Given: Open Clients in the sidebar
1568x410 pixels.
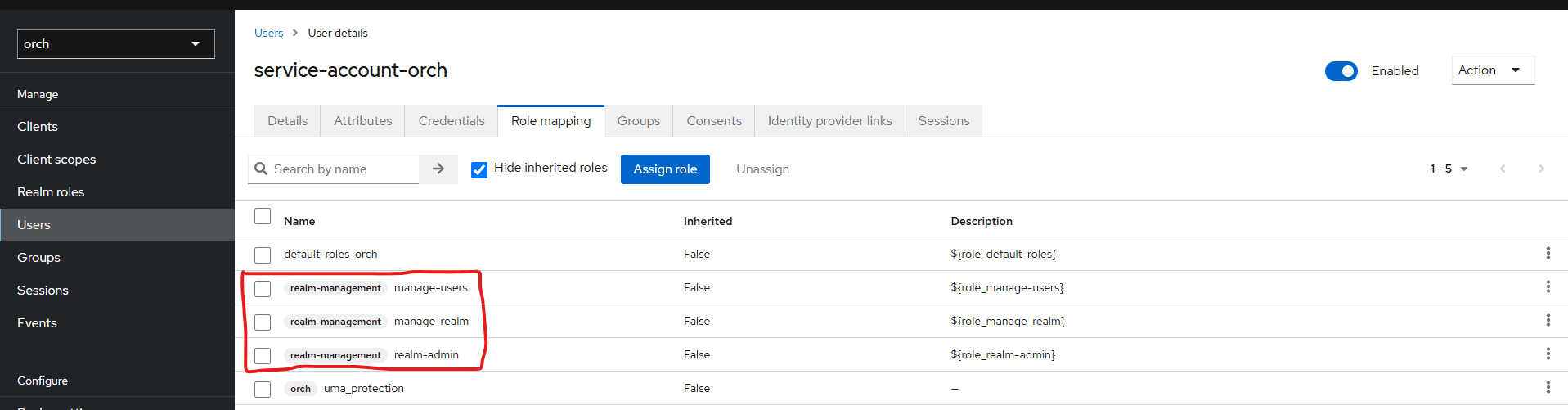Looking at the screenshot, I should point(38,127).
